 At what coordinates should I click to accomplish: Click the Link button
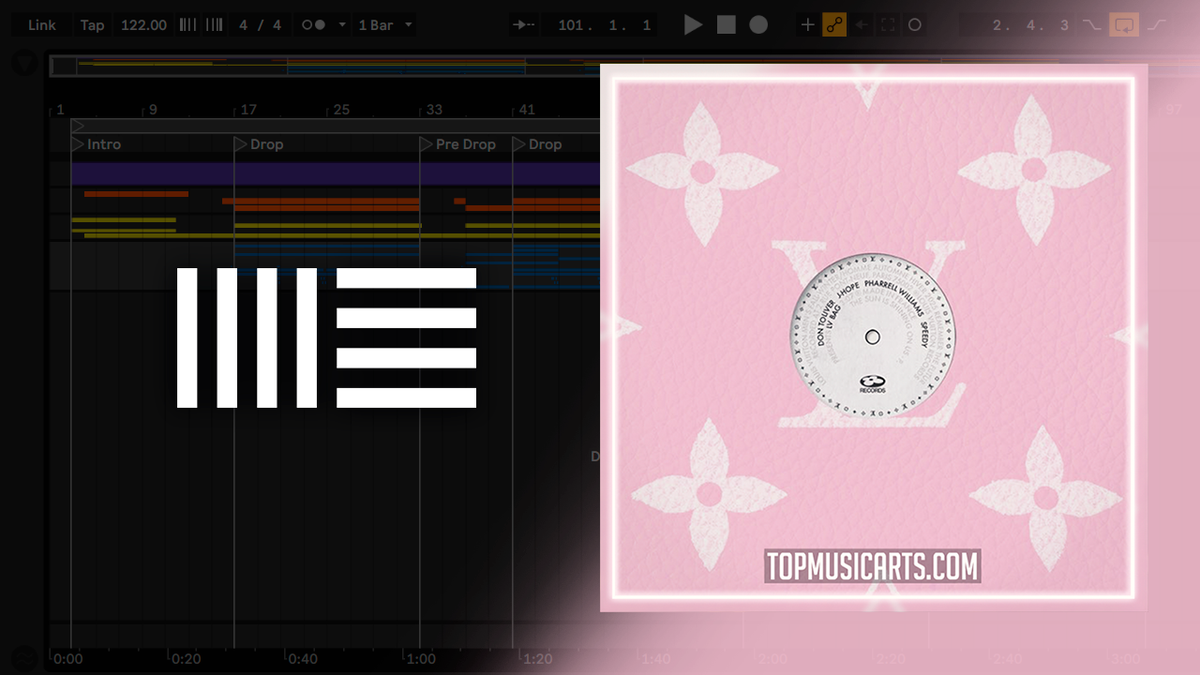(40, 24)
